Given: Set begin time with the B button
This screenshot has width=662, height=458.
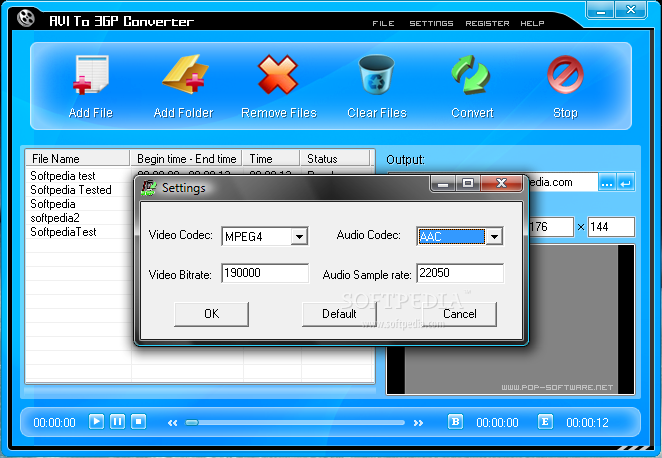Looking at the screenshot, I should coord(455,421).
